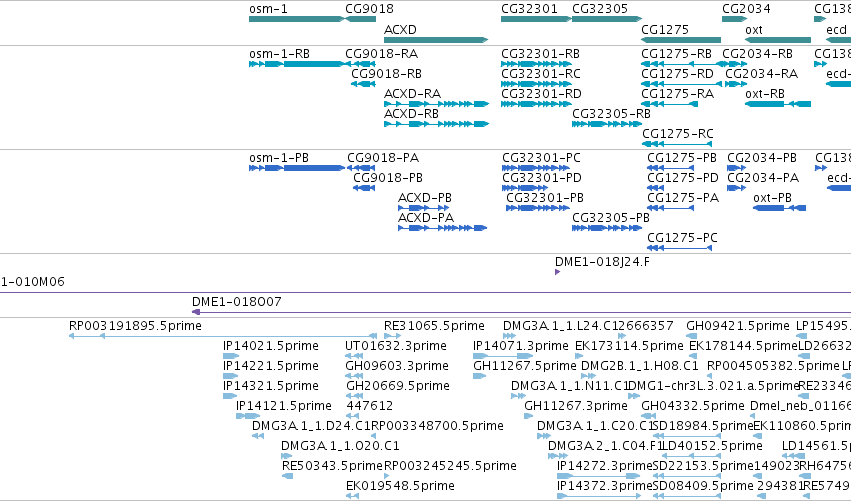This screenshot has width=851, height=501.
Task: Click EST label EK019548.5prime
Action: (x=400, y=486)
